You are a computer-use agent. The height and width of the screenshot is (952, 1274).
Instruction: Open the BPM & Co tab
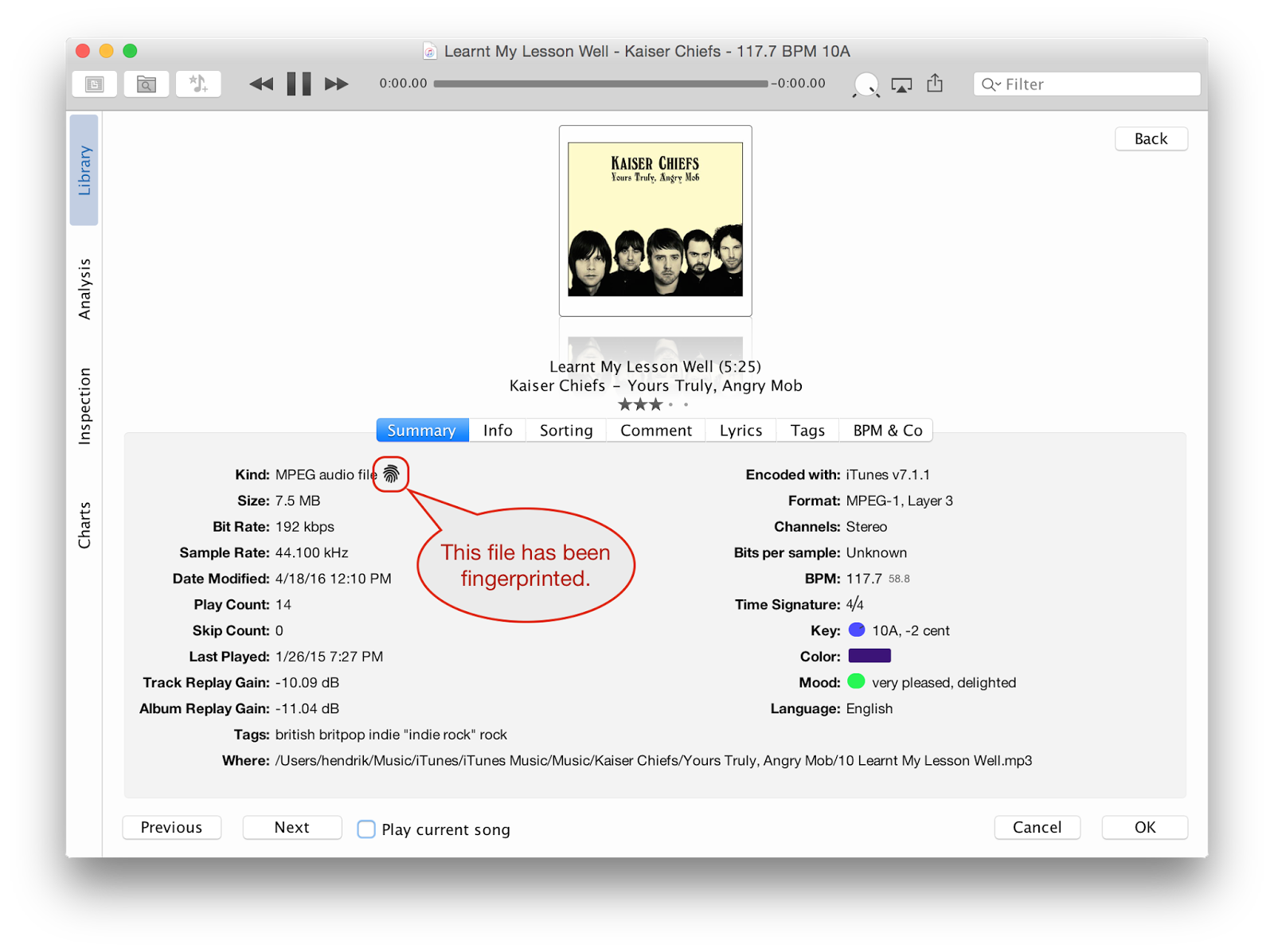pos(887,431)
